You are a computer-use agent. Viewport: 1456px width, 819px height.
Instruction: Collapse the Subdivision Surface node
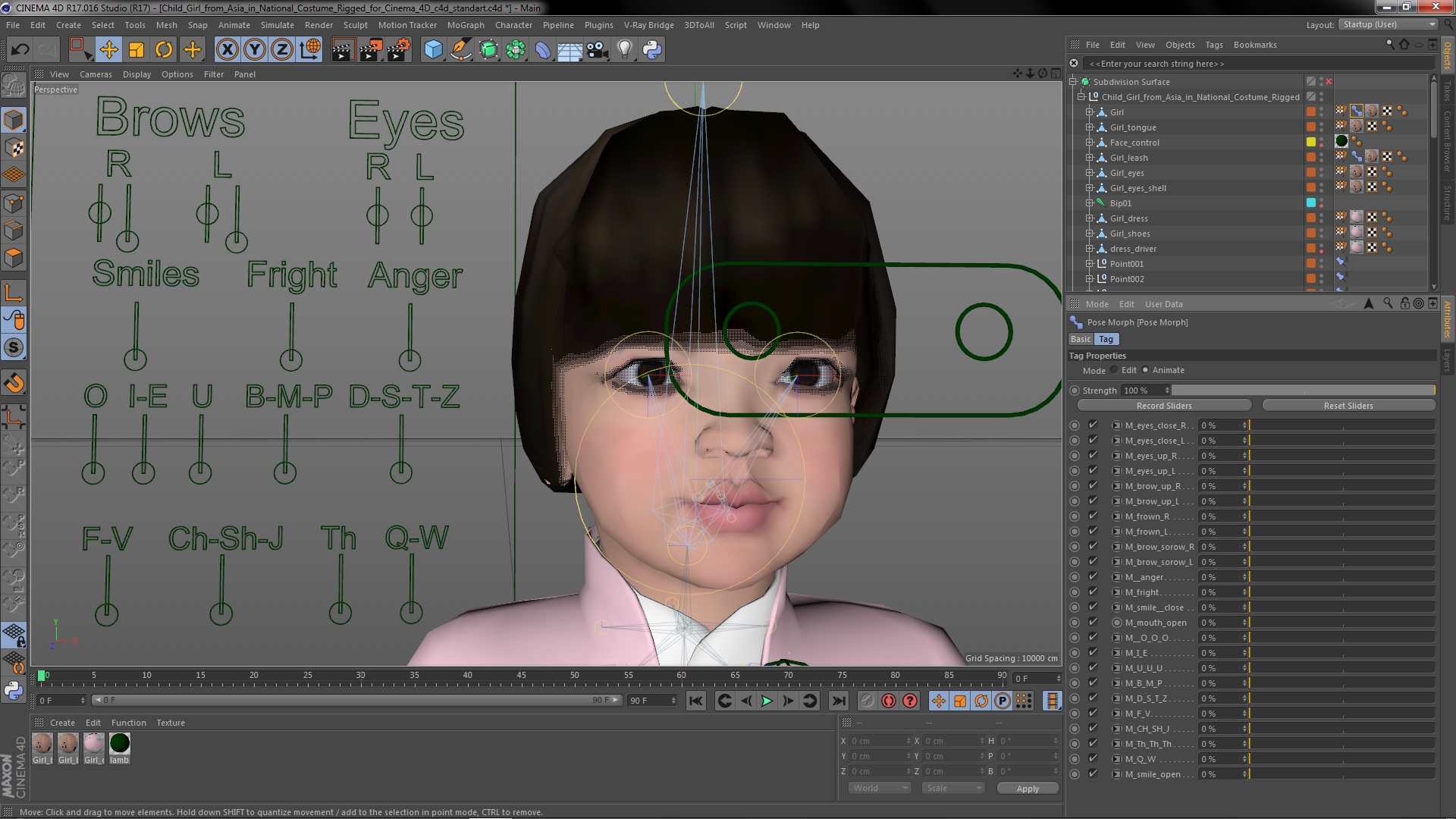(1073, 82)
